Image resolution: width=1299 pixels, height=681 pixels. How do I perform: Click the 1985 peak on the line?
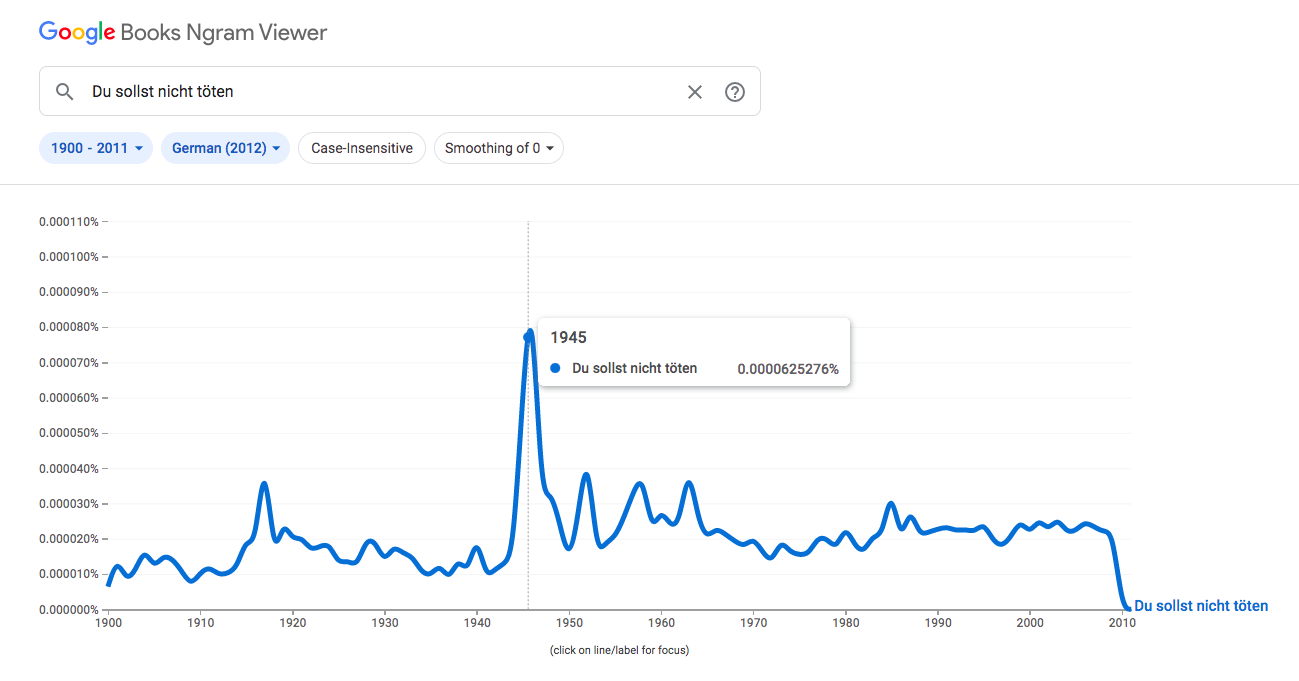(x=891, y=503)
